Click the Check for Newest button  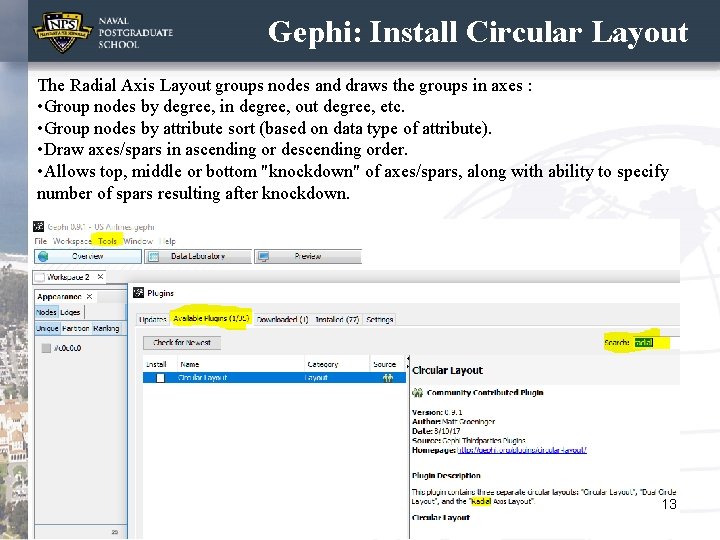182,343
